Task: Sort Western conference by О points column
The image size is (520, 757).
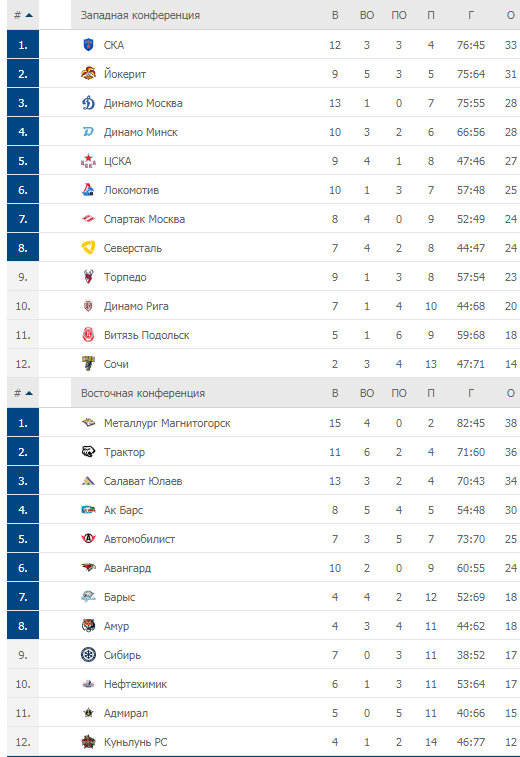Action: coord(510,15)
